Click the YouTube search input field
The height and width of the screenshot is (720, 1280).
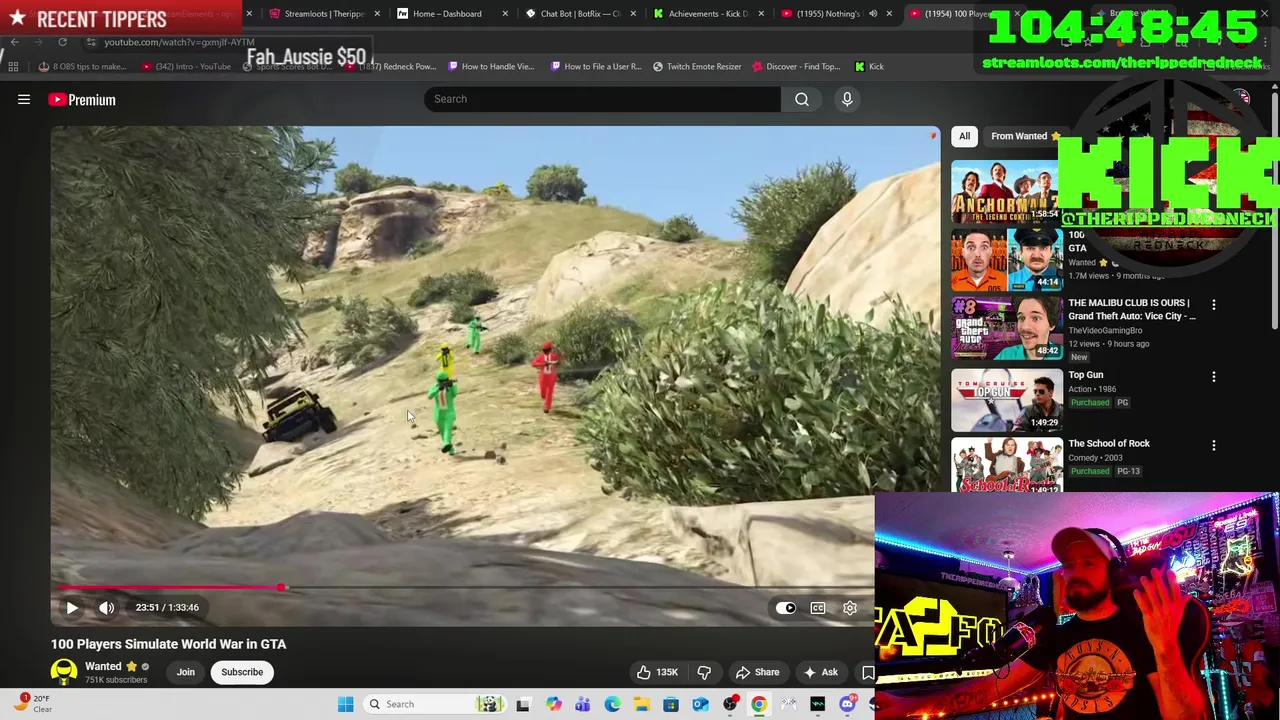pyautogui.click(x=602, y=99)
